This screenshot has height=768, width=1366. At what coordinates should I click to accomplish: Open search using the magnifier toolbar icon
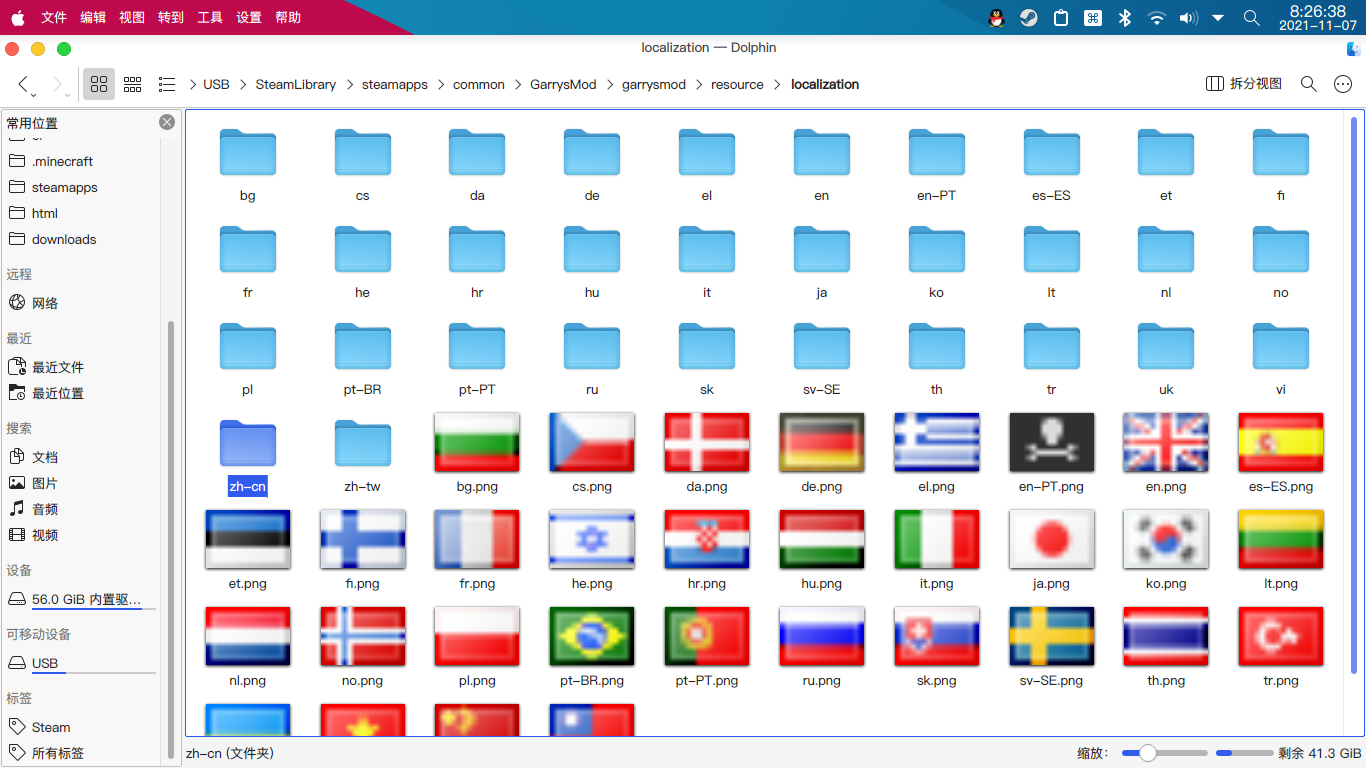point(1308,84)
